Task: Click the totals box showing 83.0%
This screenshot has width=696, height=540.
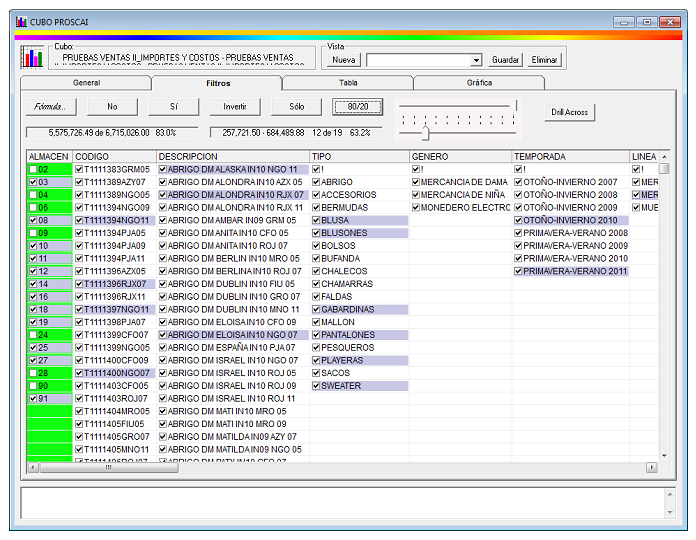Action: (x=112, y=133)
